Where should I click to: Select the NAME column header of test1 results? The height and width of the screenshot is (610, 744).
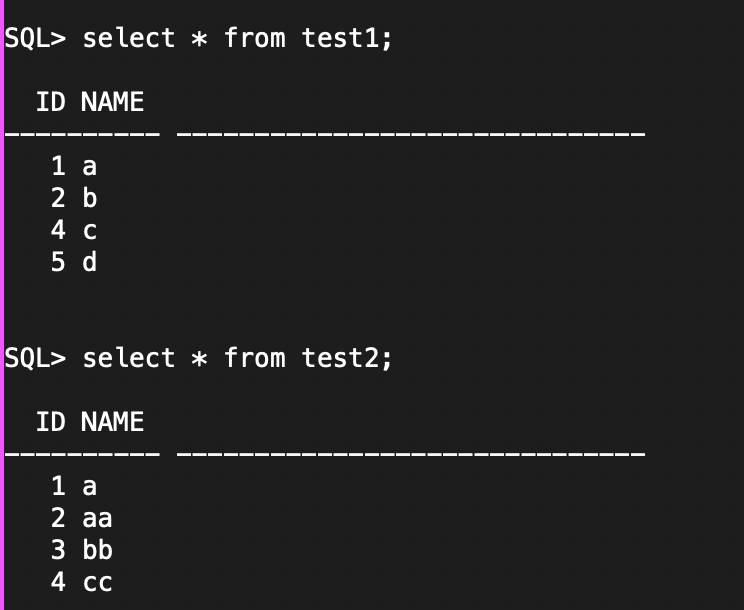click(112, 102)
